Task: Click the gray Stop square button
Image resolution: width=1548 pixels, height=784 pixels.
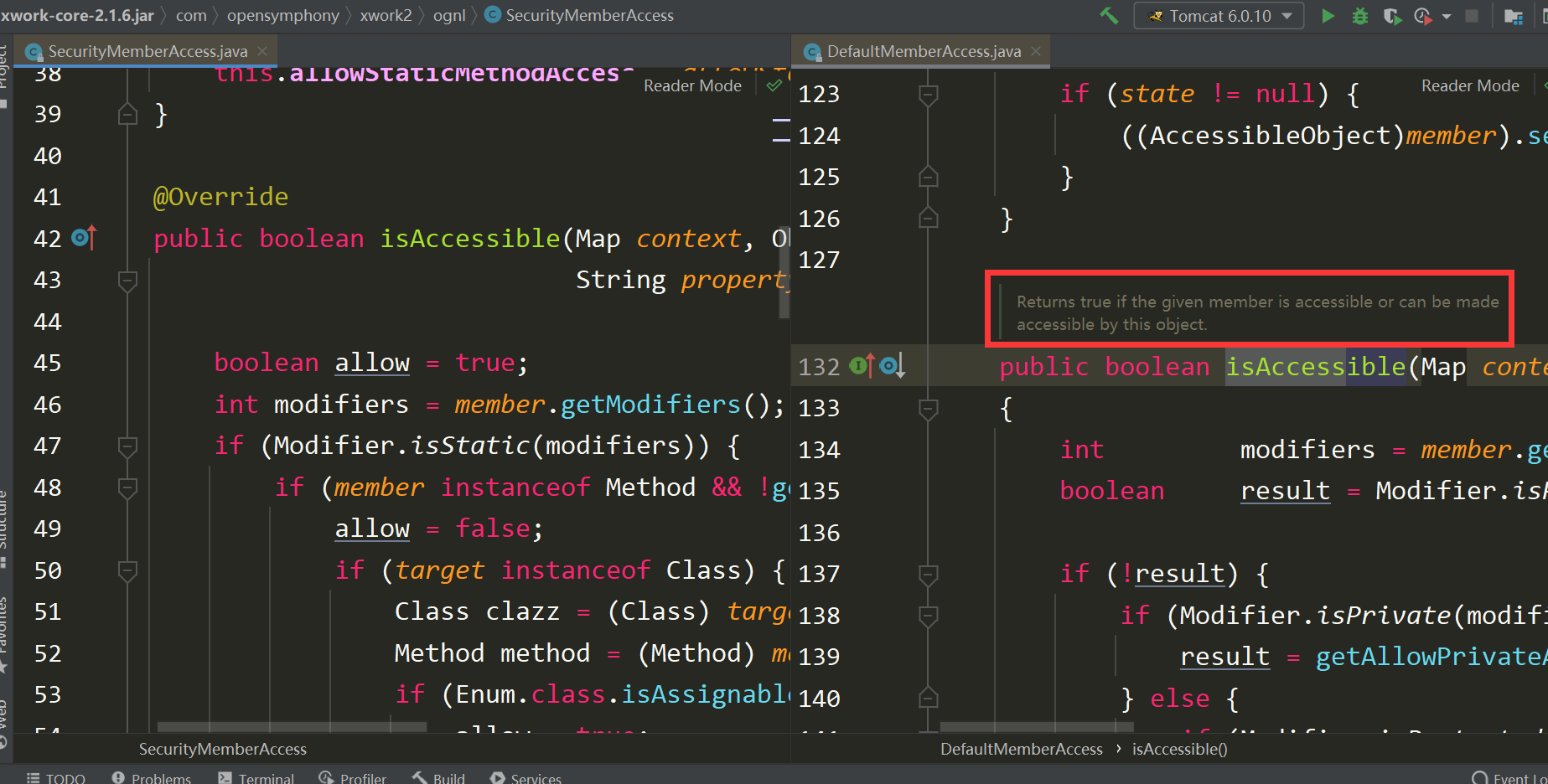Action: [x=1471, y=16]
